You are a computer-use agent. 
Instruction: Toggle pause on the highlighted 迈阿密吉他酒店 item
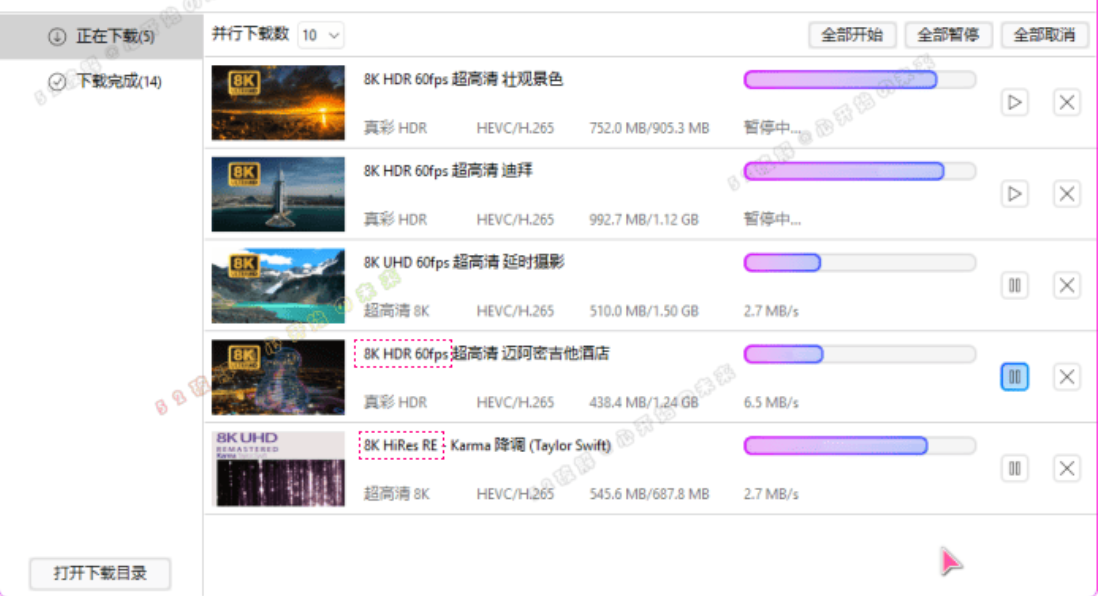[x=1014, y=377]
